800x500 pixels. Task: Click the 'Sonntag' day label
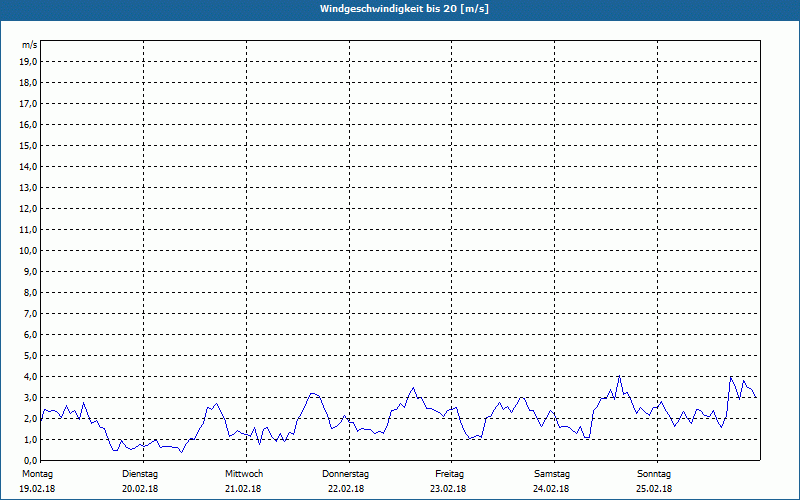tap(654, 474)
